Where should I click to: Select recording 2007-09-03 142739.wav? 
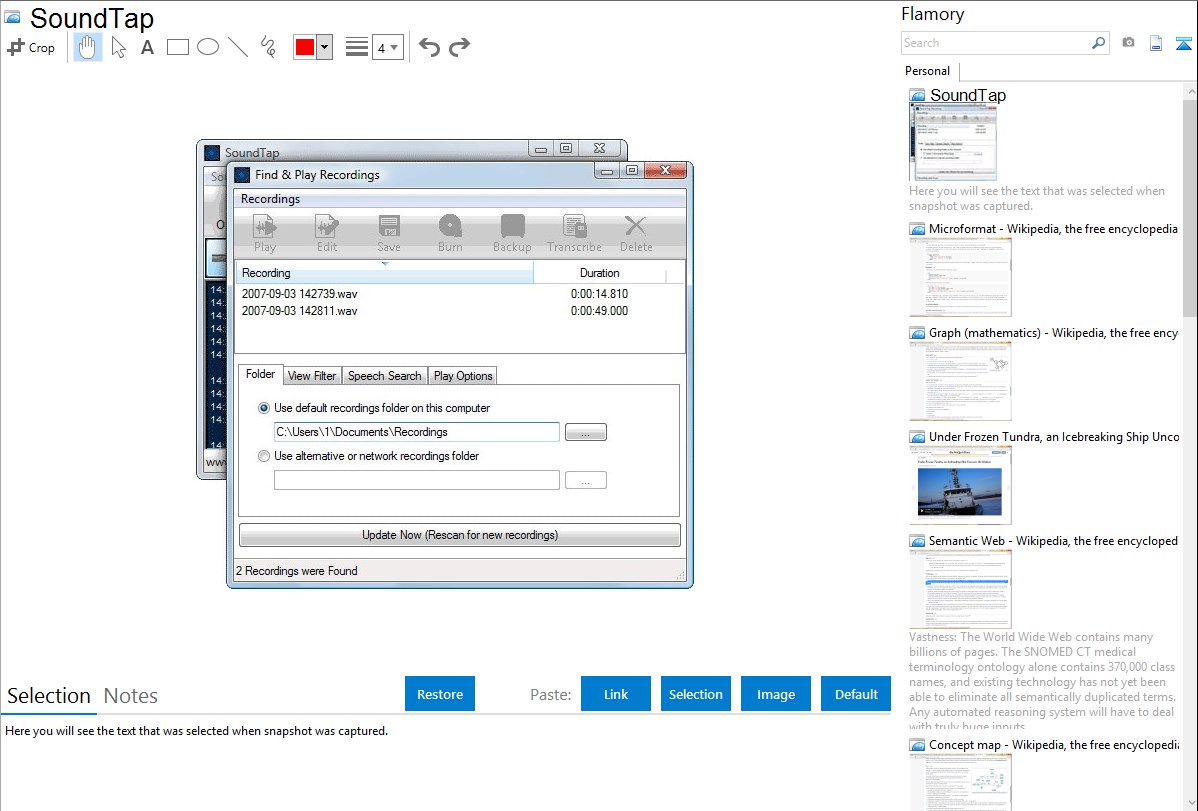pyautogui.click(x=300, y=294)
